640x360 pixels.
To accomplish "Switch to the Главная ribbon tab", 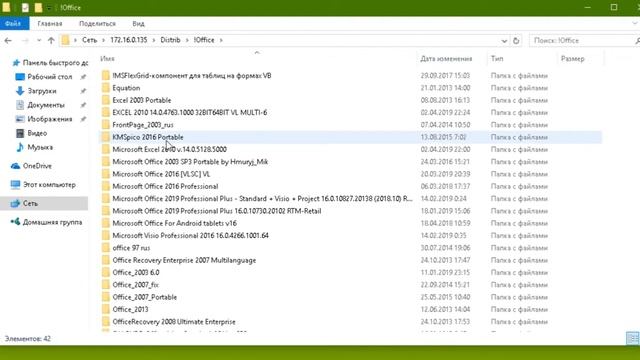I will pyautogui.click(x=50, y=24).
